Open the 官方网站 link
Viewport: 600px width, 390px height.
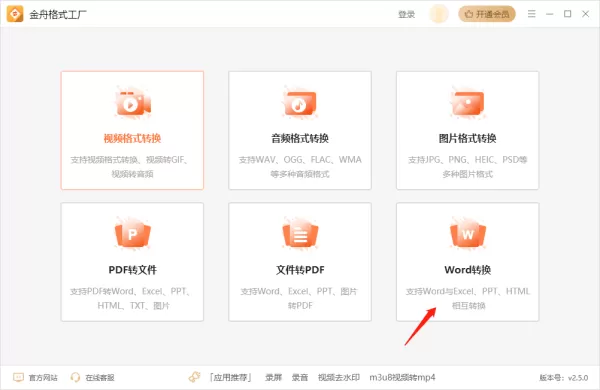43,378
